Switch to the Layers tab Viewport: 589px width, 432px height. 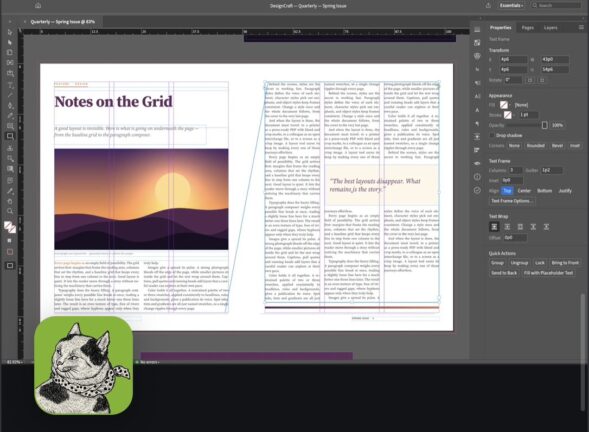click(550, 27)
